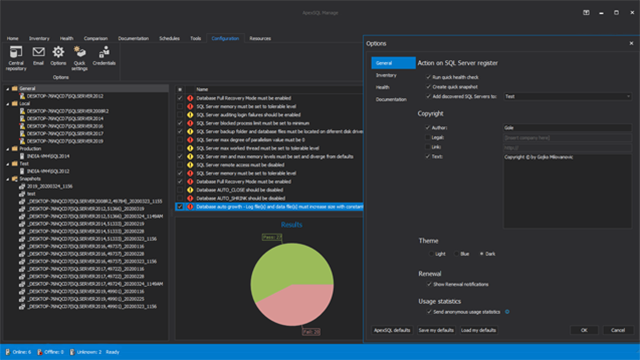This screenshot has width=640, height=360.
Task: Select Health in the Options sidebar
Action: click(382, 87)
